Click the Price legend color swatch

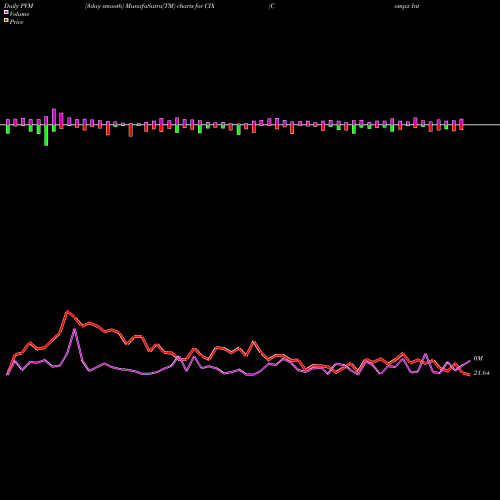coord(6,21)
